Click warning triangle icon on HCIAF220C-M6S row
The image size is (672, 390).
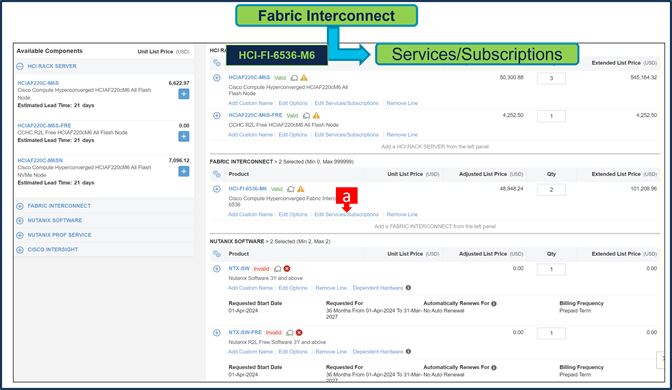click(x=304, y=78)
